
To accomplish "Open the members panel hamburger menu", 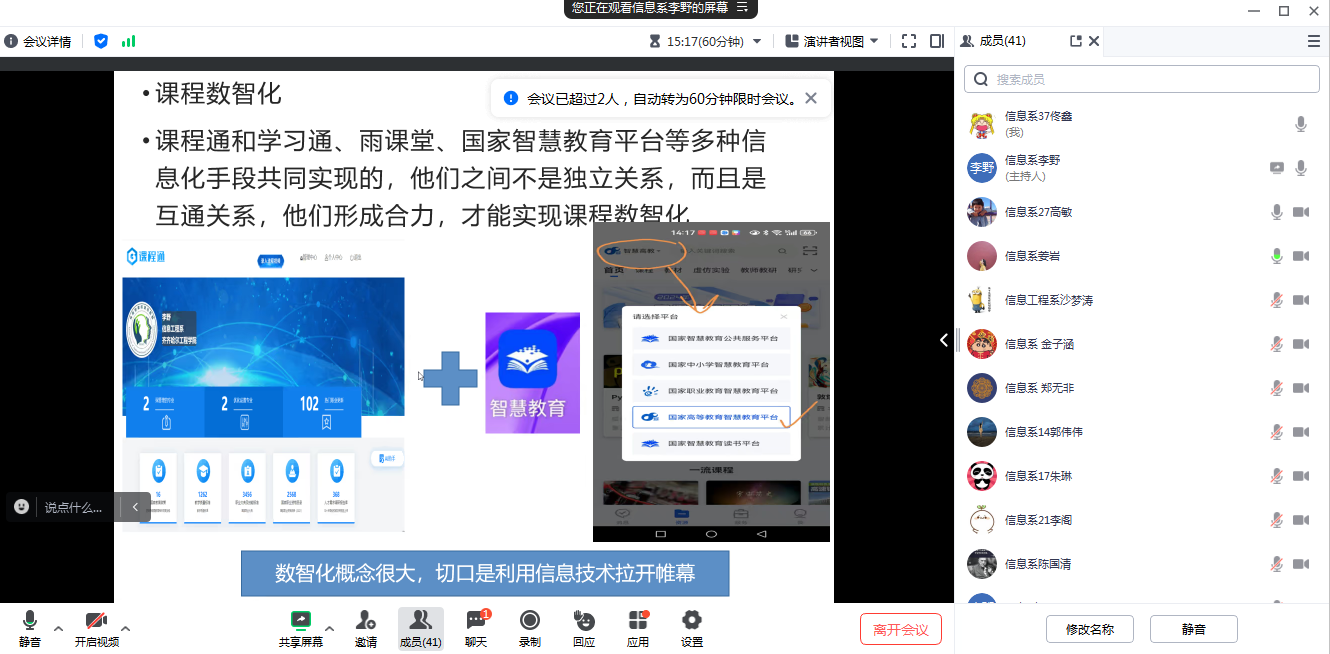I will [1313, 41].
